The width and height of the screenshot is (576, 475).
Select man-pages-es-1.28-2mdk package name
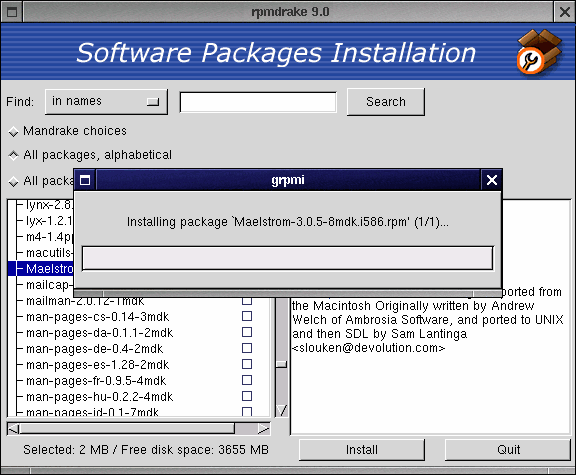pyautogui.click(x=98, y=365)
